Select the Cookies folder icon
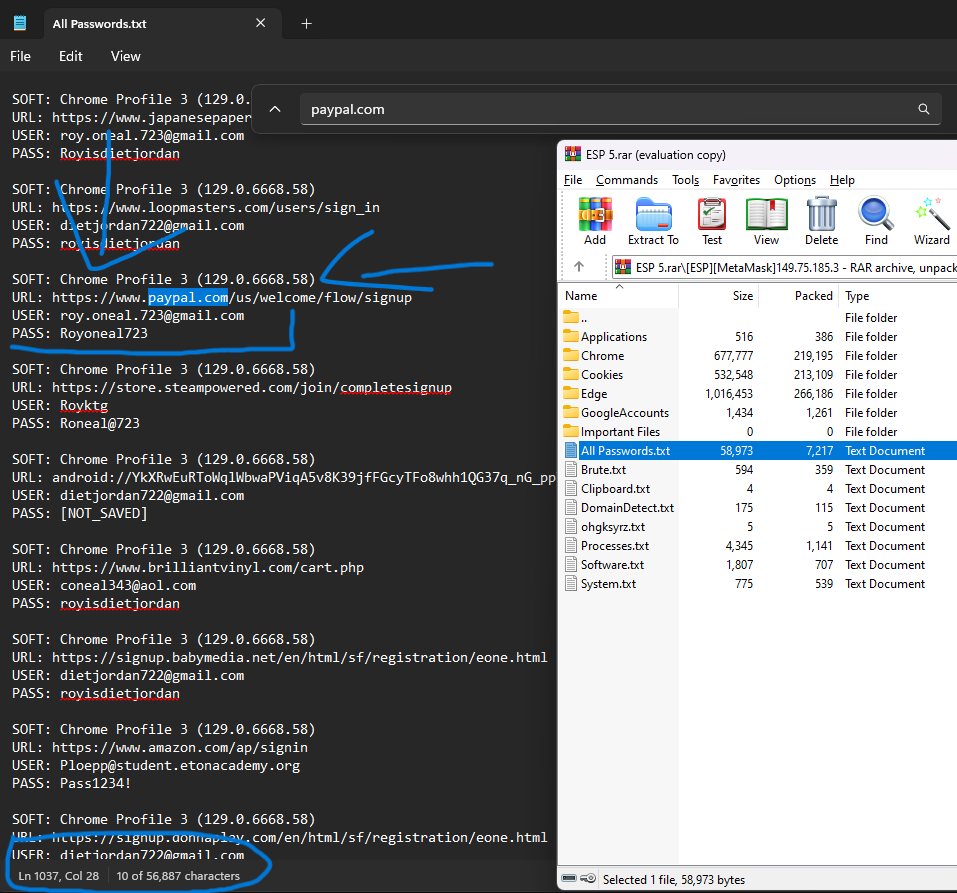The image size is (957, 893). point(571,374)
